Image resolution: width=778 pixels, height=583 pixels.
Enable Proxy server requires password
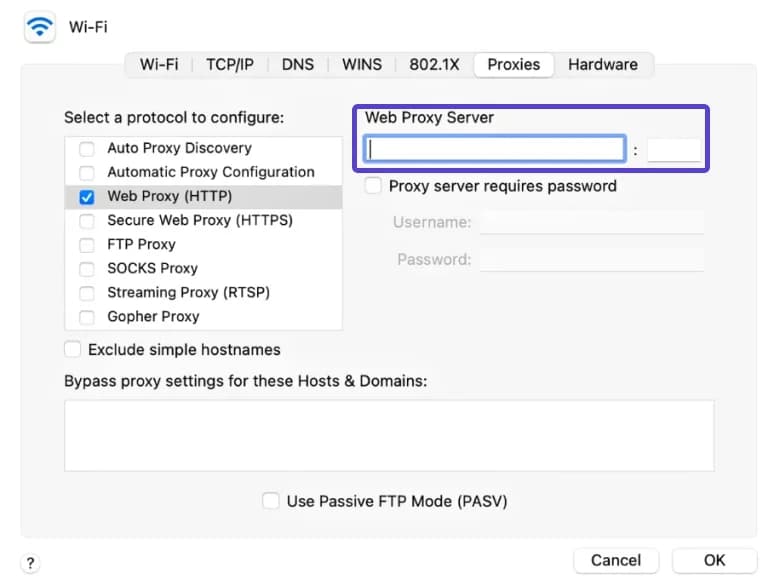pos(373,186)
